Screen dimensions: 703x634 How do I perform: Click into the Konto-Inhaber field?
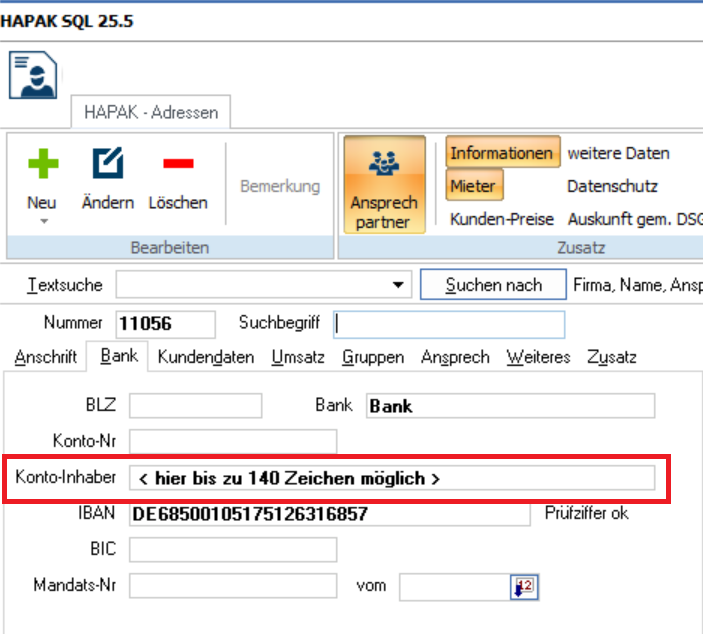[392, 478]
